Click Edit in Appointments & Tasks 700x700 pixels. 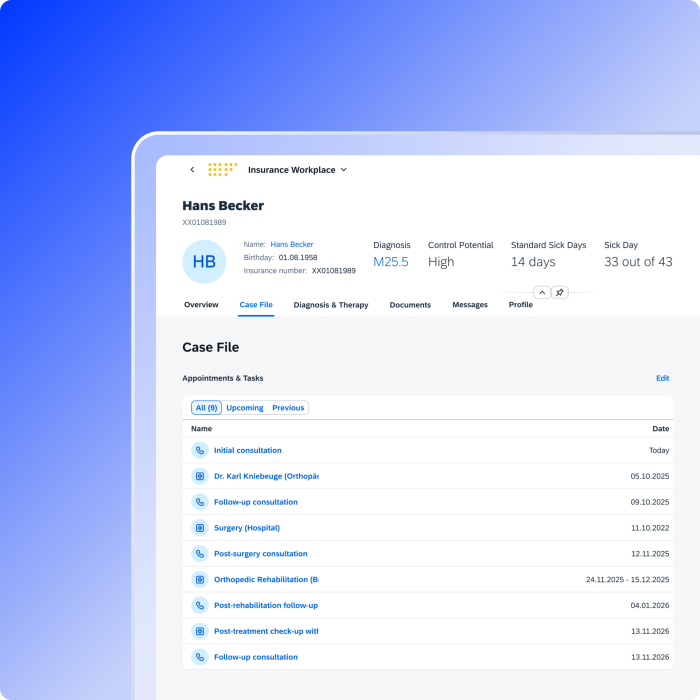pyautogui.click(x=662, y=379)
